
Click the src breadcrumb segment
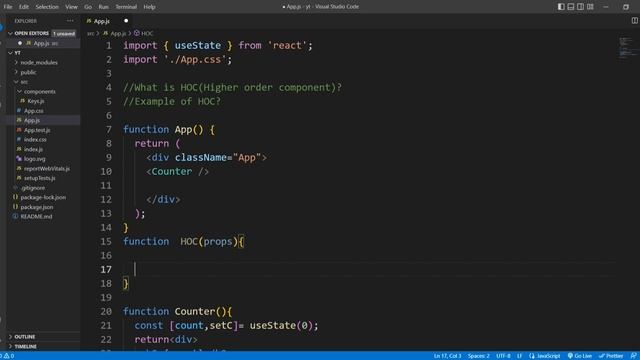[x=90, y=33]
